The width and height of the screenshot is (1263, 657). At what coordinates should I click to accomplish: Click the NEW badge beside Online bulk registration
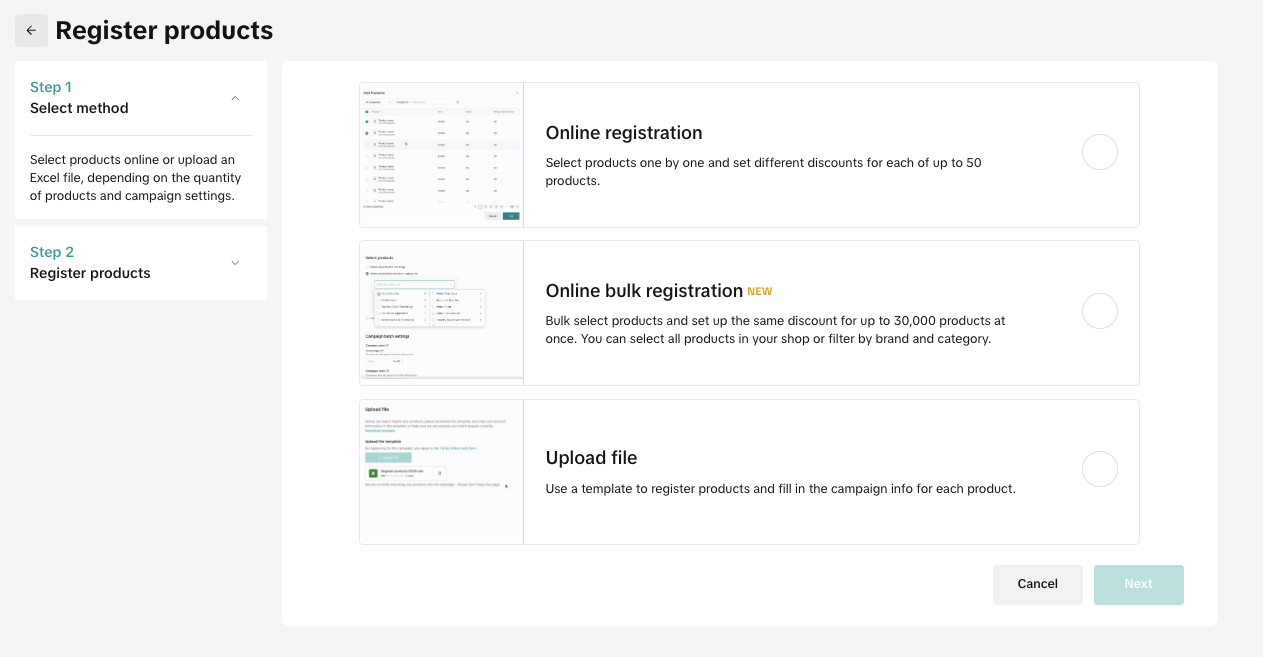pyautogui.click(x=760, y=292)
